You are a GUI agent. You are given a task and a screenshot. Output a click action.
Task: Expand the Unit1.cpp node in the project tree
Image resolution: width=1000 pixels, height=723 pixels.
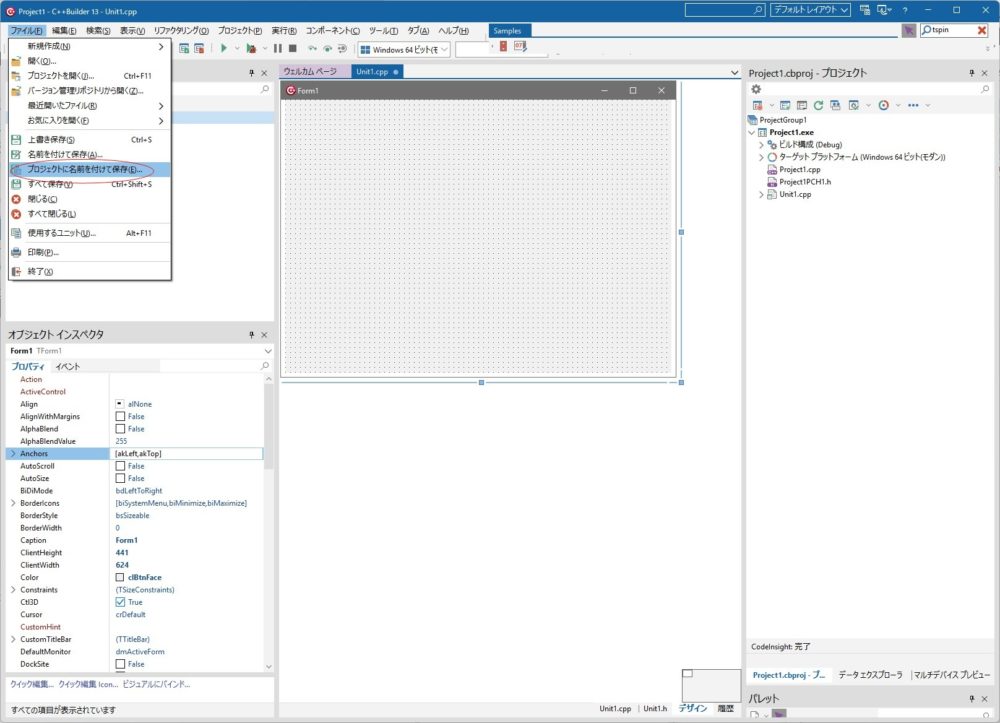762,194
